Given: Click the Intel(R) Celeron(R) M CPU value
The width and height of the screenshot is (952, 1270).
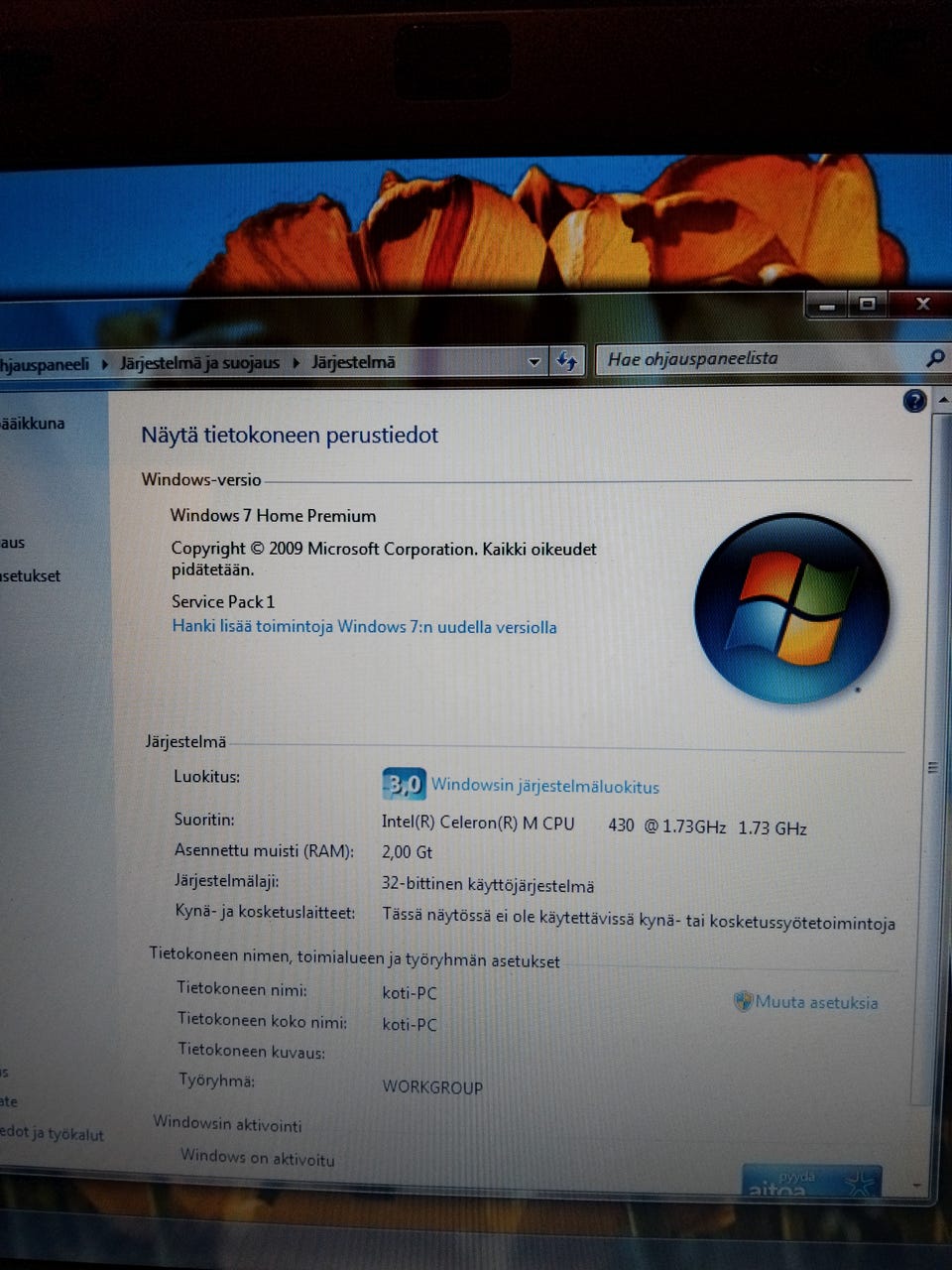Looking at the screenshot, I should 594,825.
